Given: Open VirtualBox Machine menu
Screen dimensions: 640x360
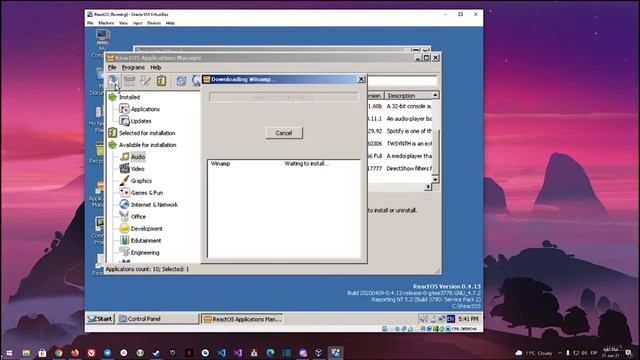Looking at the screenshot, I should point(106,23).
